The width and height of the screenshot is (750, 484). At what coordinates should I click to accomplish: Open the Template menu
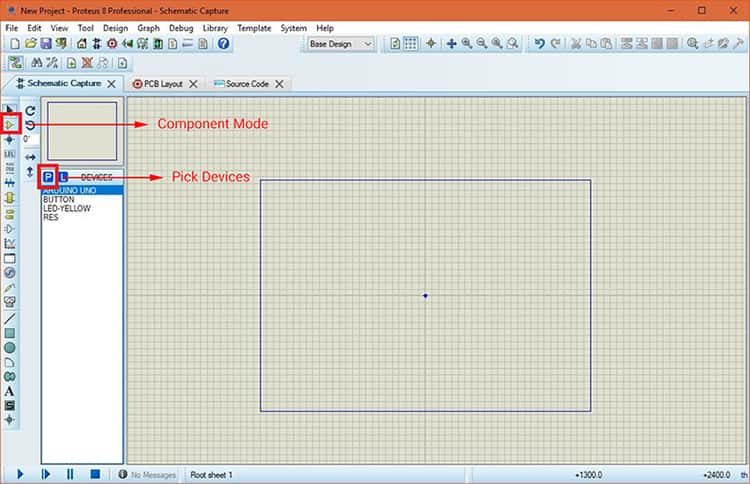pos(254,28)
